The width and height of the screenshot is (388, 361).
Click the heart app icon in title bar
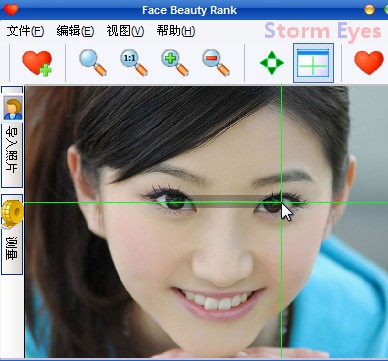11,10
